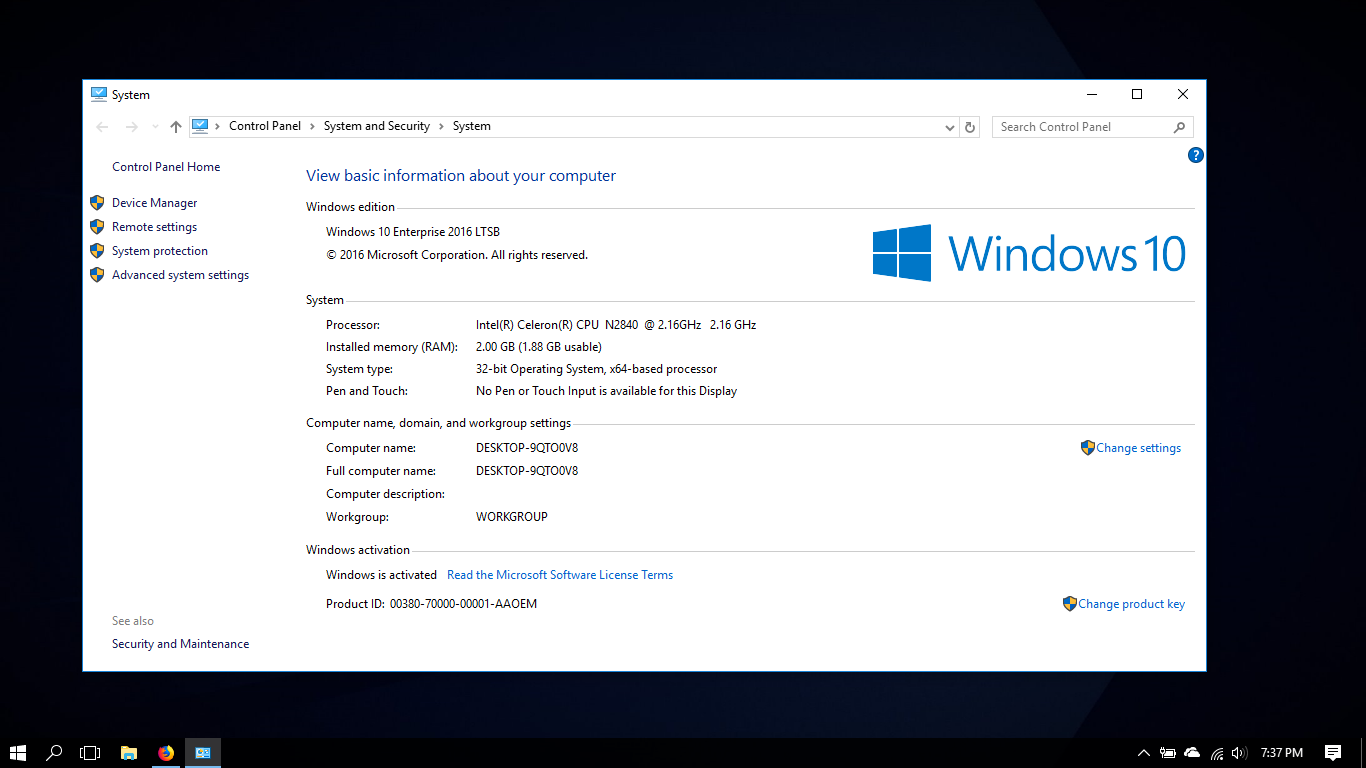Expand the chevron before Control Panel breadcrumb
1366x768 pixels.
click(218, 126)
